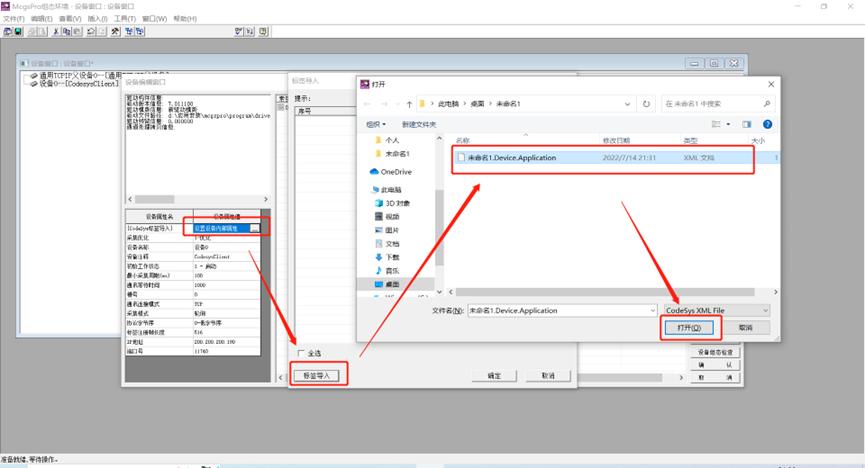865x468 pixels.
Task: Click the search magnifier in Open dialog
Action: coord(767,104)
